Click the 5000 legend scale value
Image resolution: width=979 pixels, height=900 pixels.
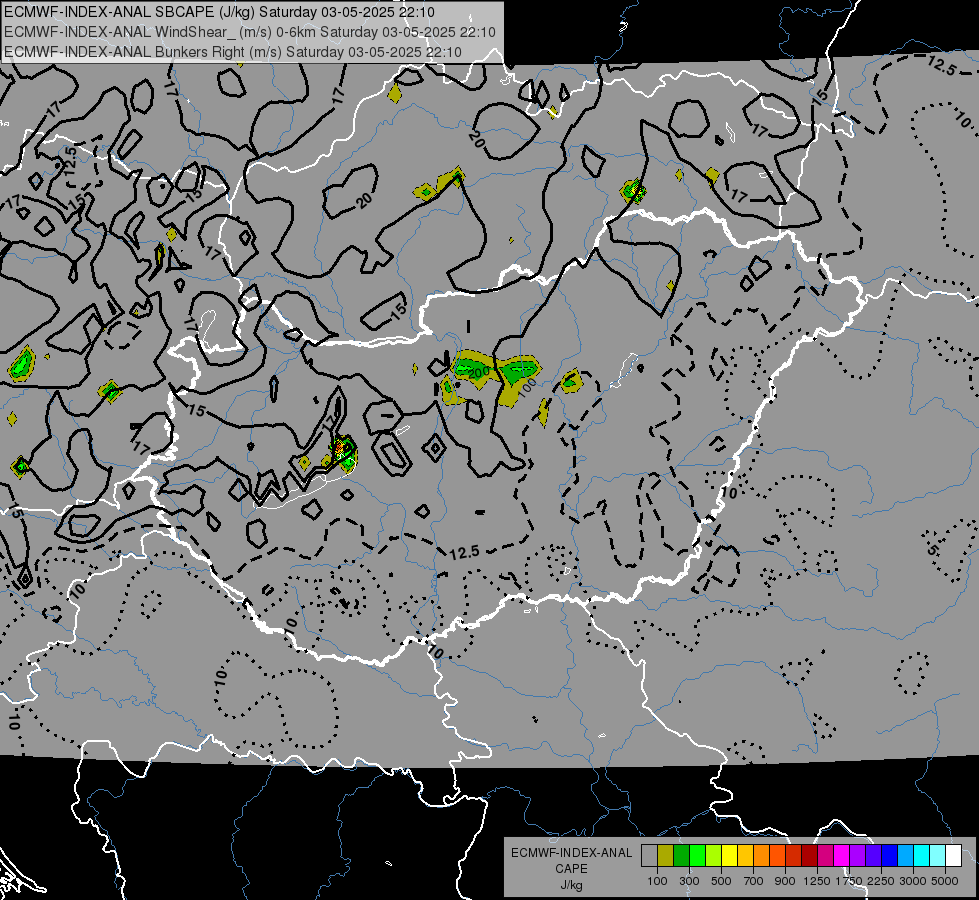945,881
